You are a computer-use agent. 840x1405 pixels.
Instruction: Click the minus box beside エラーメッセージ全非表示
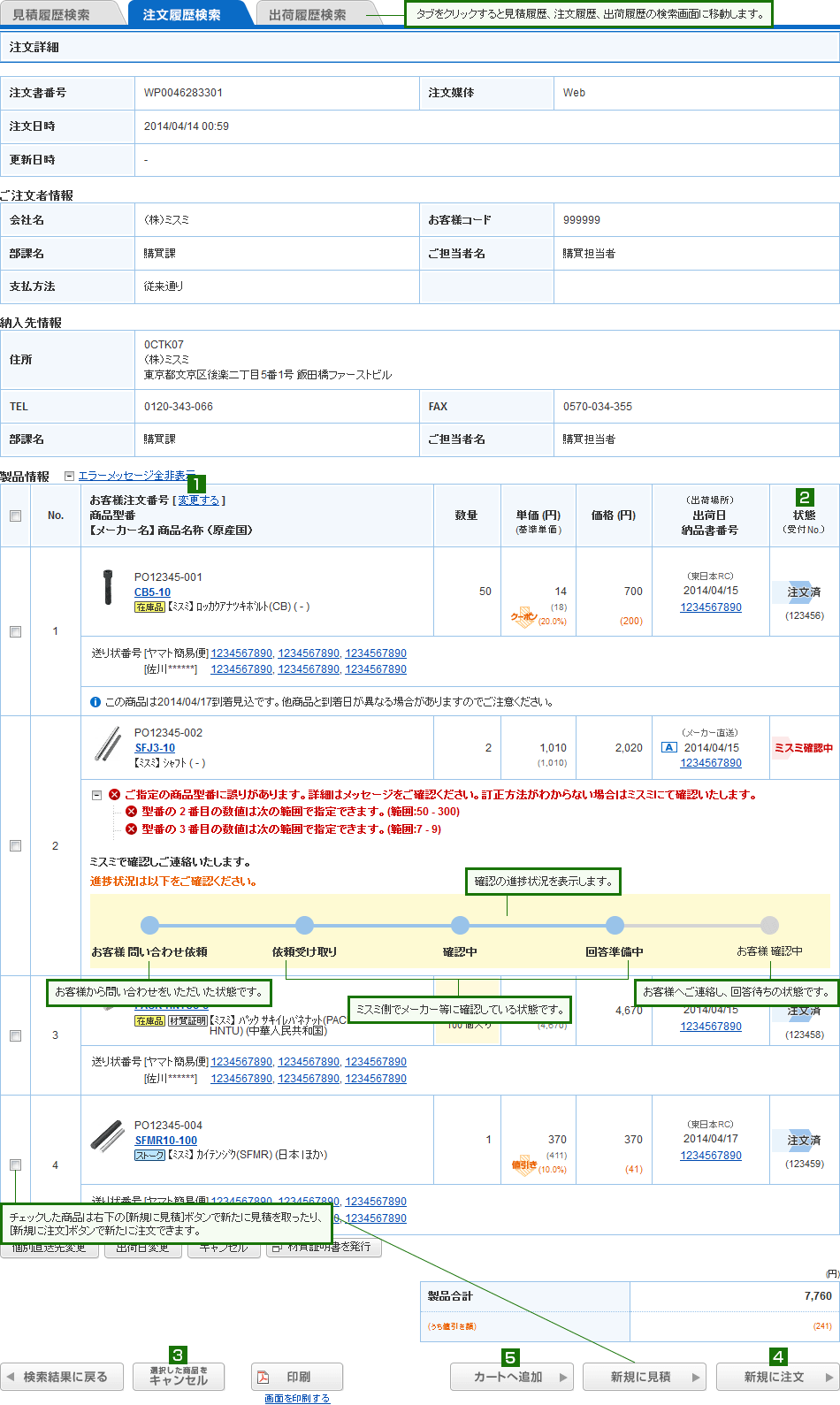tap(69, 476)
